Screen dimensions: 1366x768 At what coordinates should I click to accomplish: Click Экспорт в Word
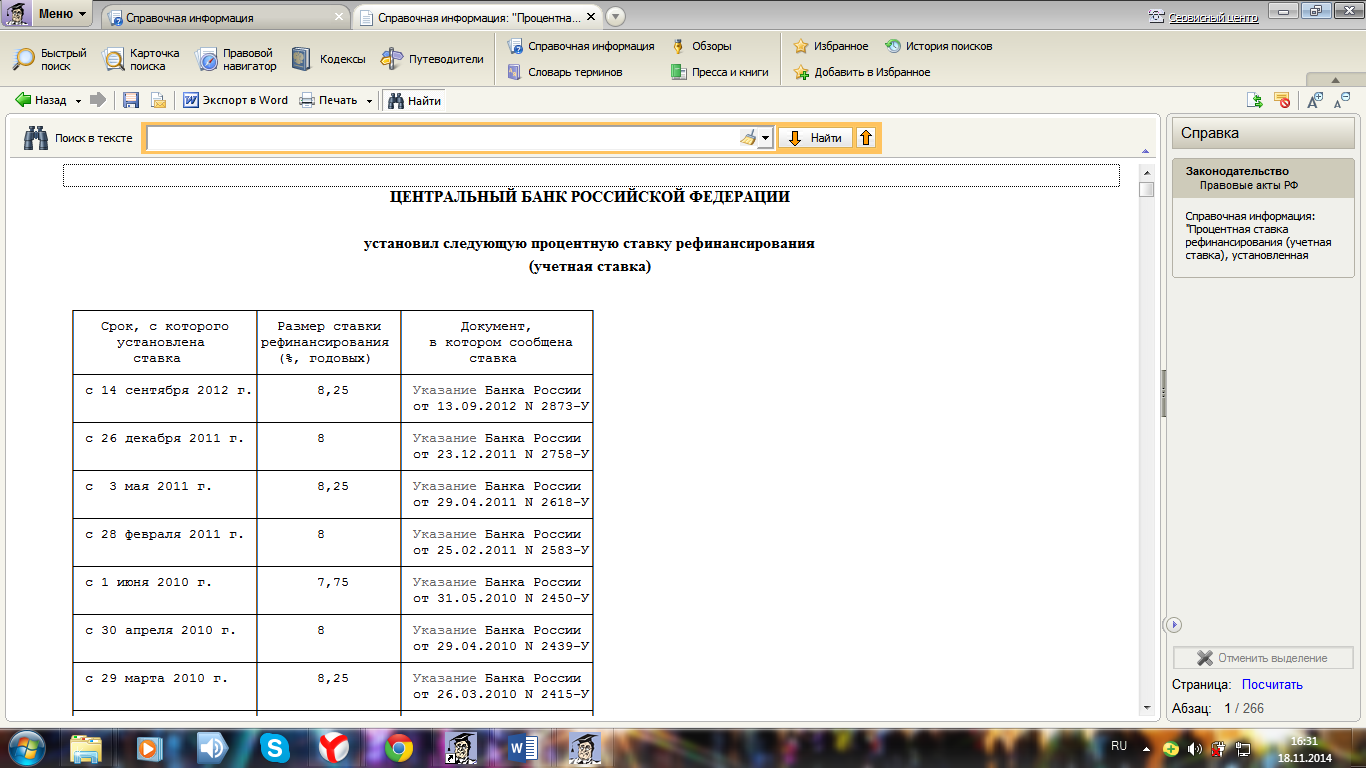pyautogui.click(x=236, y=100)
